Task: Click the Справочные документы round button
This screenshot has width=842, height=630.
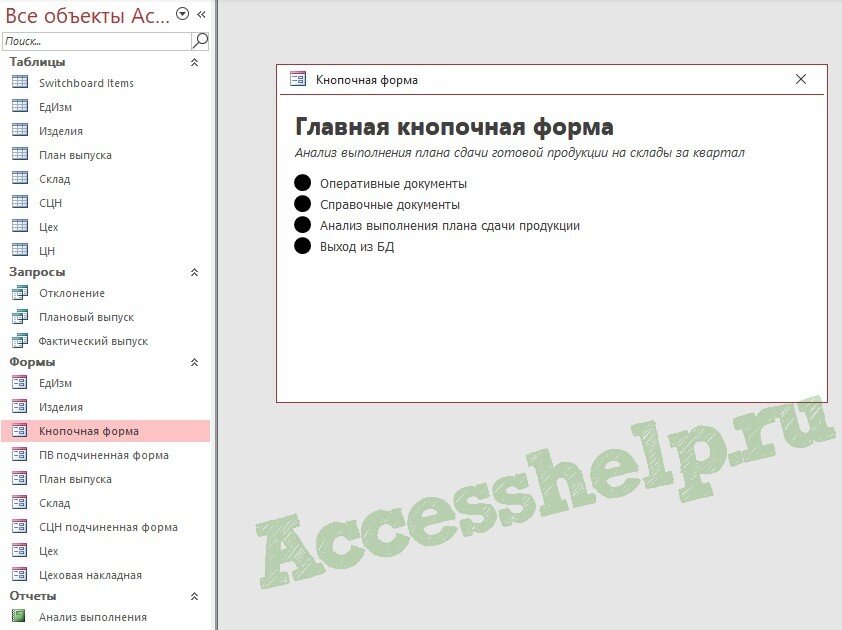Action: point(302,204)
